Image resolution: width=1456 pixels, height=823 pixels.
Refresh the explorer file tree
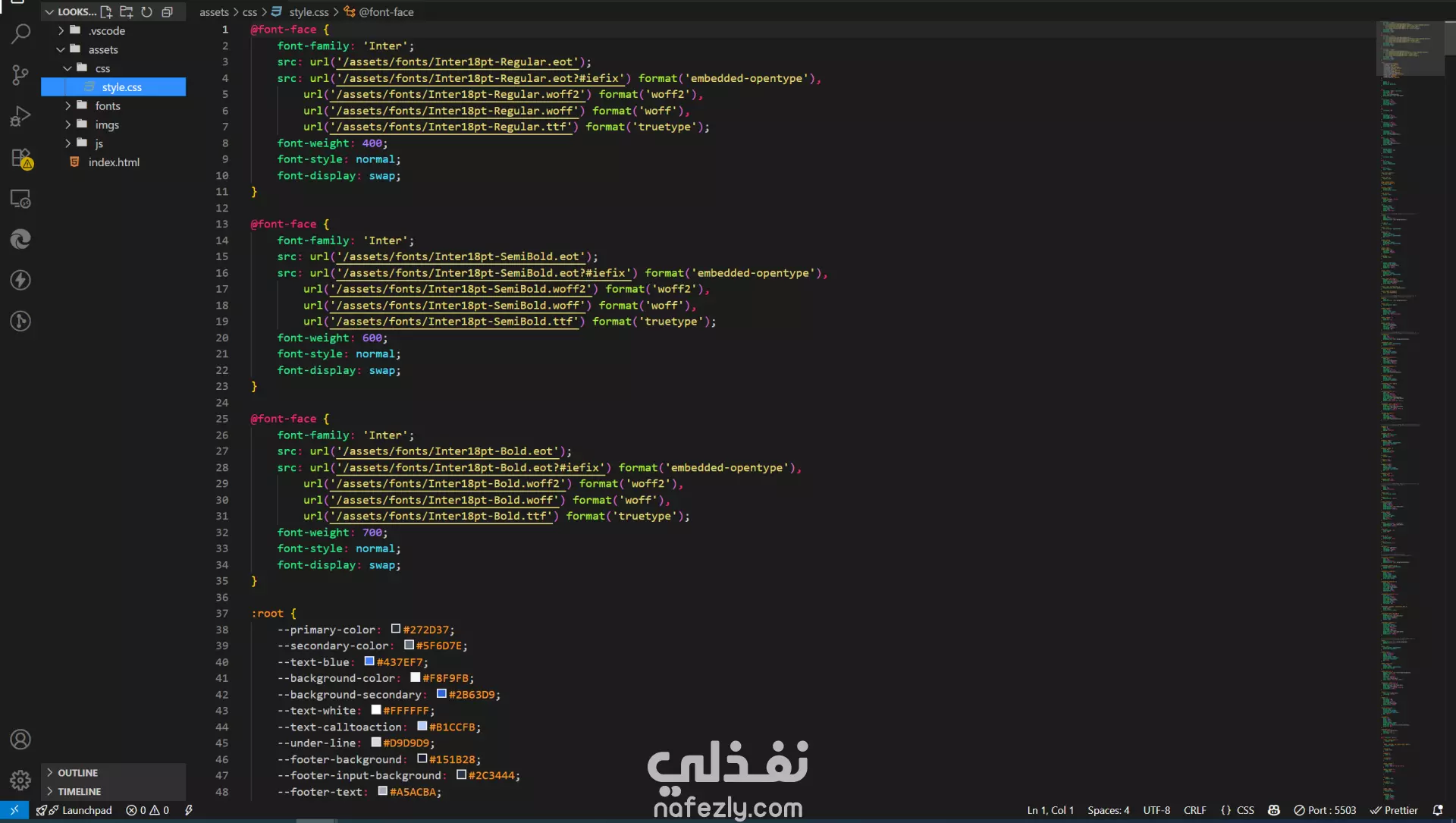coord(147,12)
